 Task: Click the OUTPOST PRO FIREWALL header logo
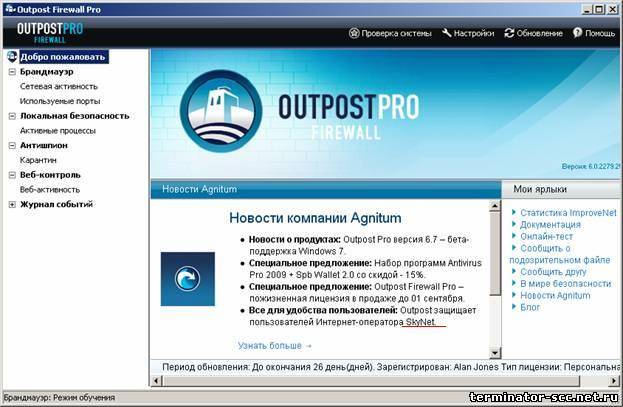50,33
